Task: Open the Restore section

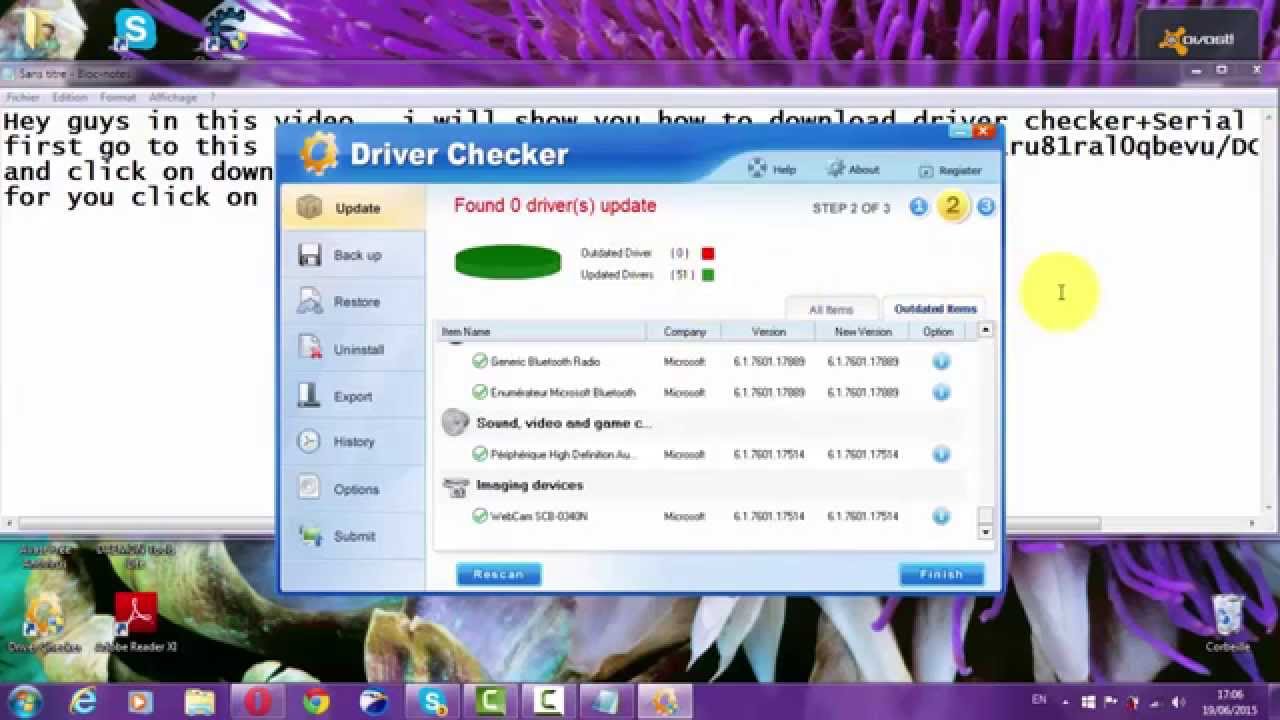Action: point(353,302)
